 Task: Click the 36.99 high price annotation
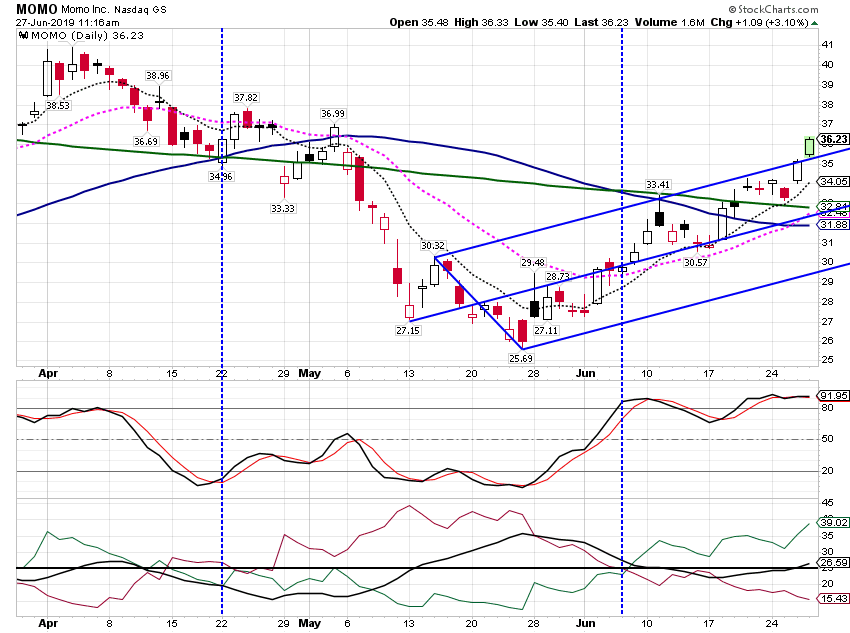pos(333,114)
